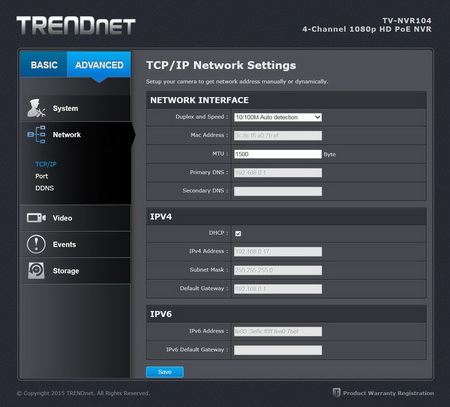This screenshot has width=450, height=407.
Task: Save the network settings
Action: (x=165, y=372)
